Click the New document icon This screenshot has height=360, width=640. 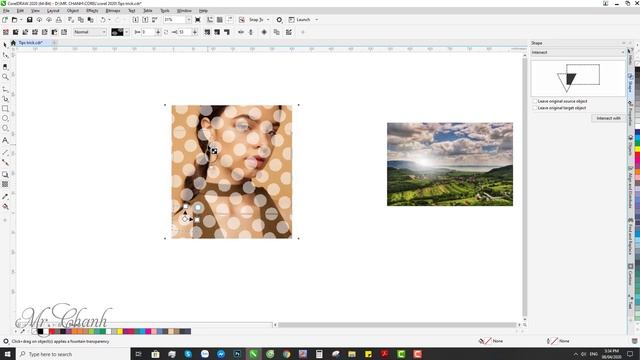coord(5,20)
